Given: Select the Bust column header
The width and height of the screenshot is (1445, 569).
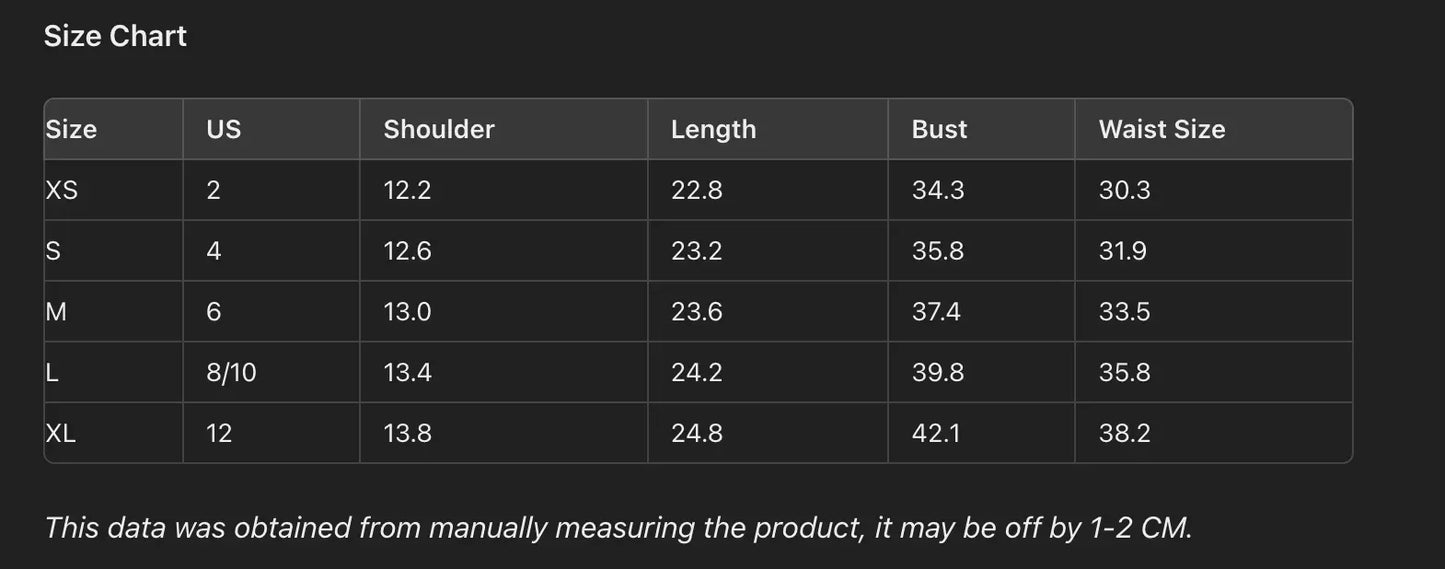Looking at the screenshot, I should (x=939, y=130).
